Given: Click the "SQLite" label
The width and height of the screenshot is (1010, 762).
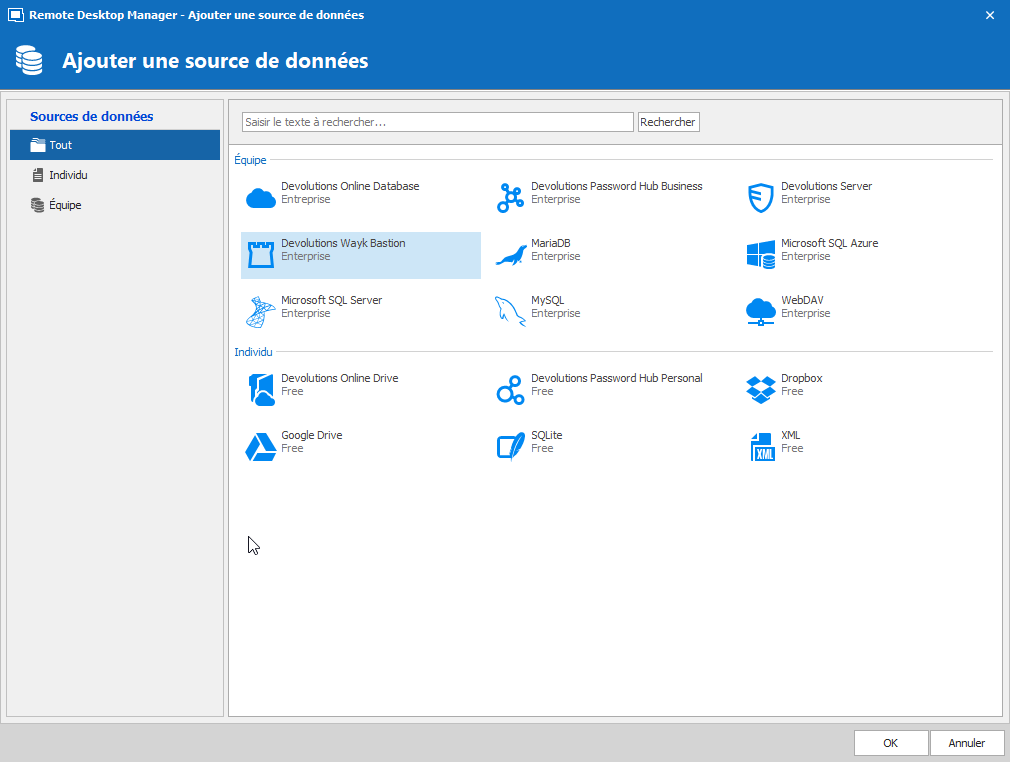Looking at the screenshot, I should coord(546,435).
